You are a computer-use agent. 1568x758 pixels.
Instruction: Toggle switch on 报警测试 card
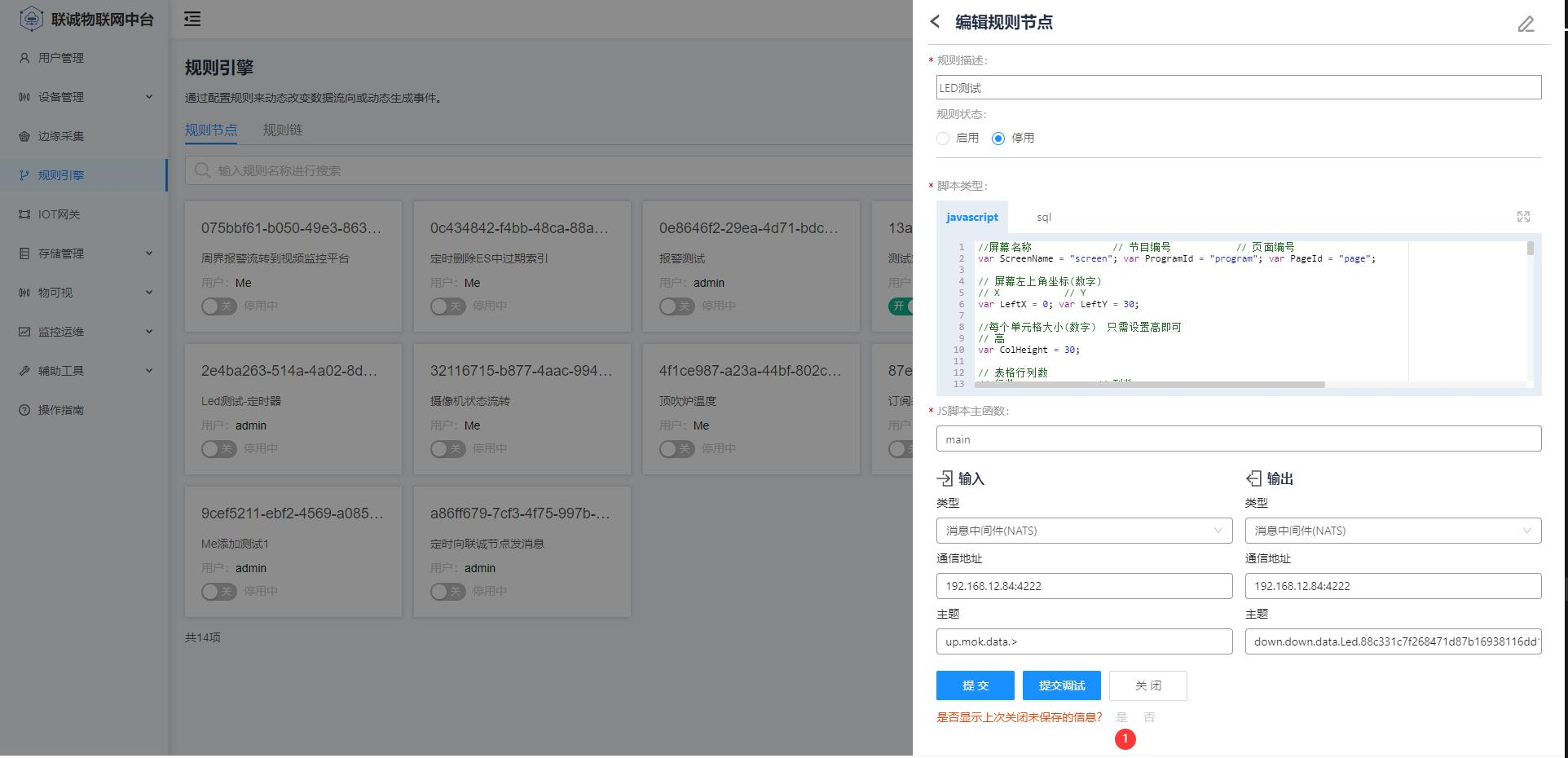click(x=677, y=306)
